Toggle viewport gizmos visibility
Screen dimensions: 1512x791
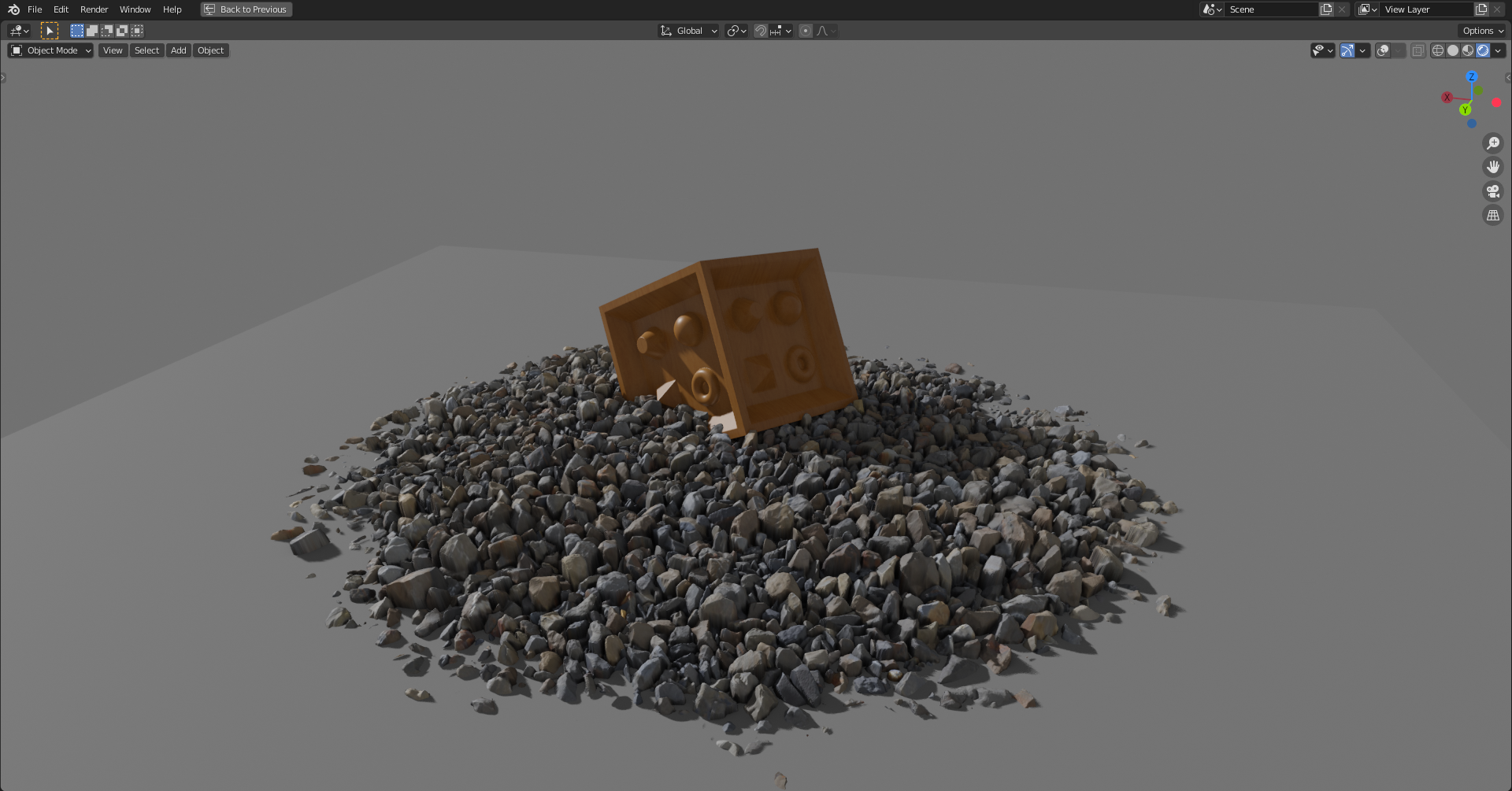[x=1347, y=50]
